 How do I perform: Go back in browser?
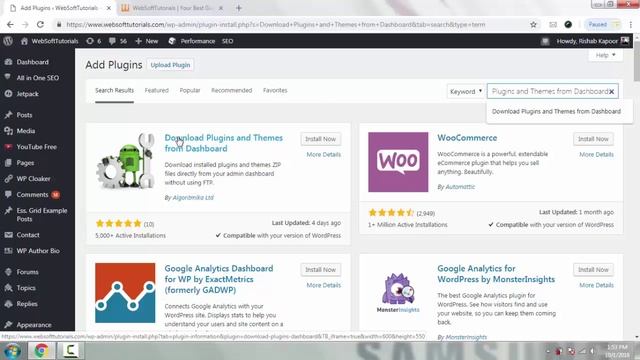tap(10, 24)
